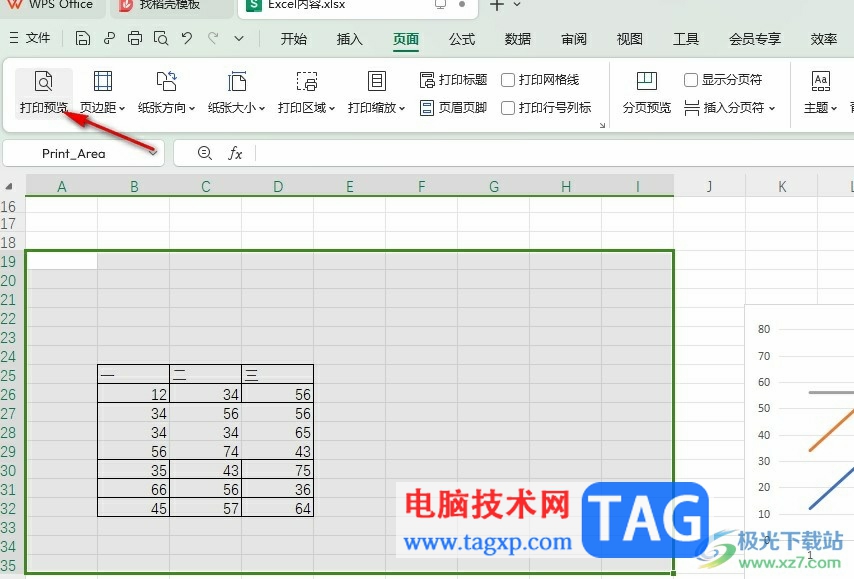Screen dimensions: 854x579
Task: Click the header cell 三 in the table
Action: (278, 375)
